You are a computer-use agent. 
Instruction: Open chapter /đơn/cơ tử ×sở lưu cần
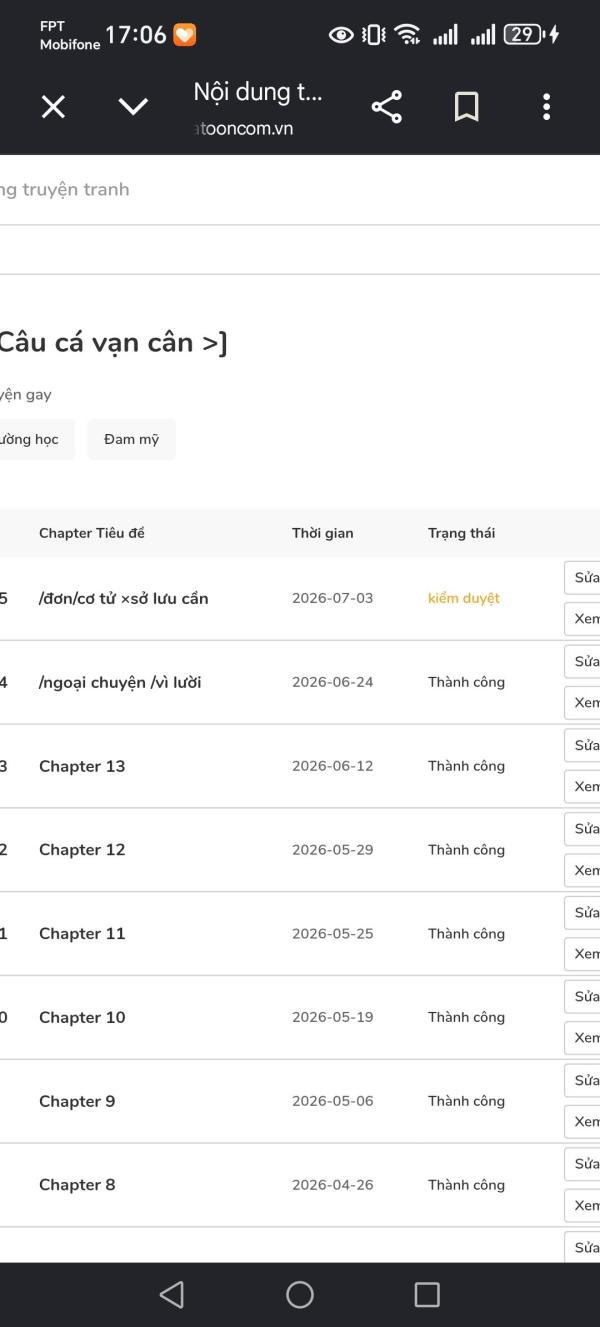124,598
